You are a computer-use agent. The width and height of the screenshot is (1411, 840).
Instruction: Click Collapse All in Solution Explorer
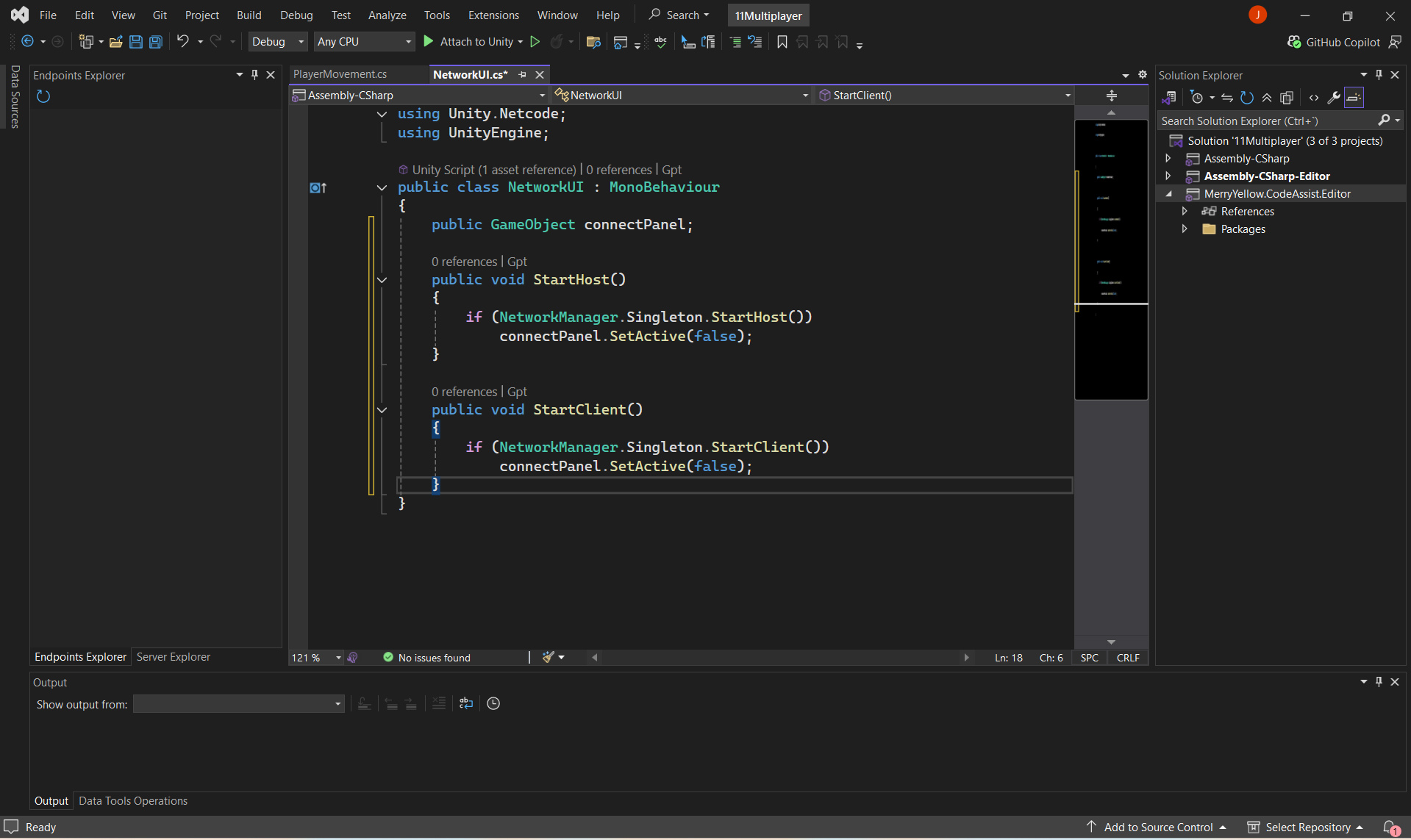tap(1267, 98)
